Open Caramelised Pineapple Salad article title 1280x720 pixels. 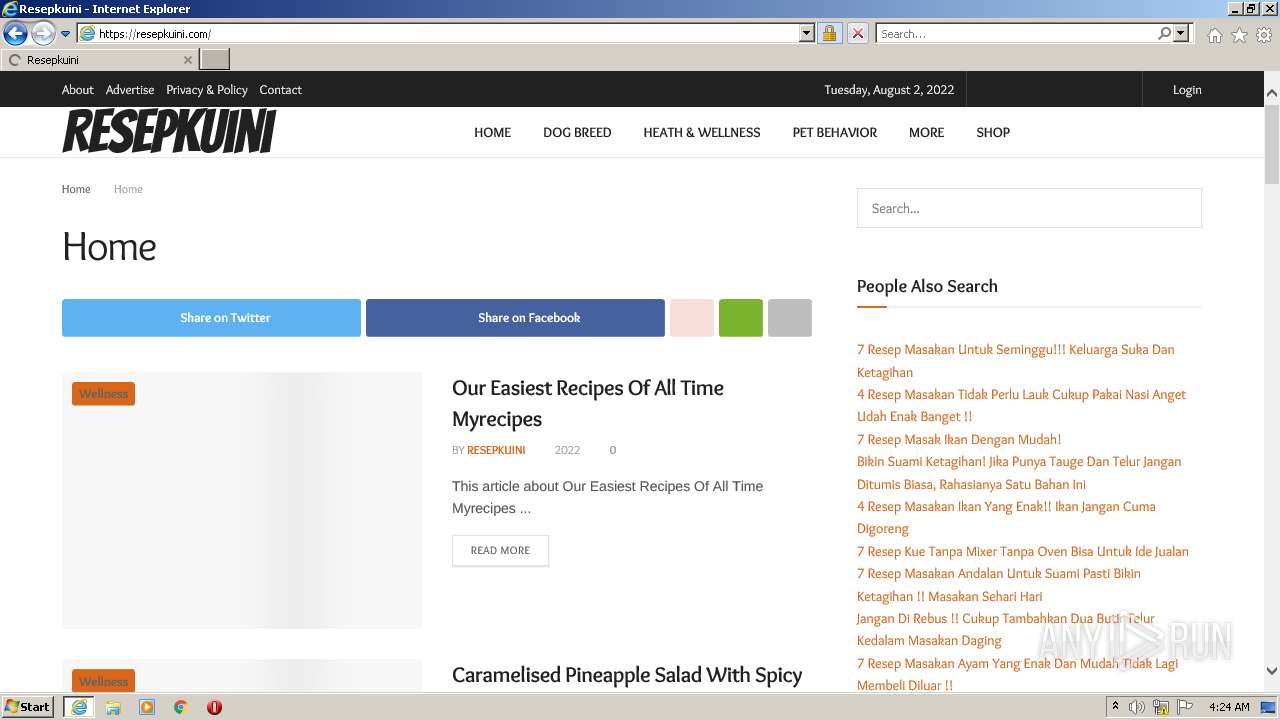(627, 675)
